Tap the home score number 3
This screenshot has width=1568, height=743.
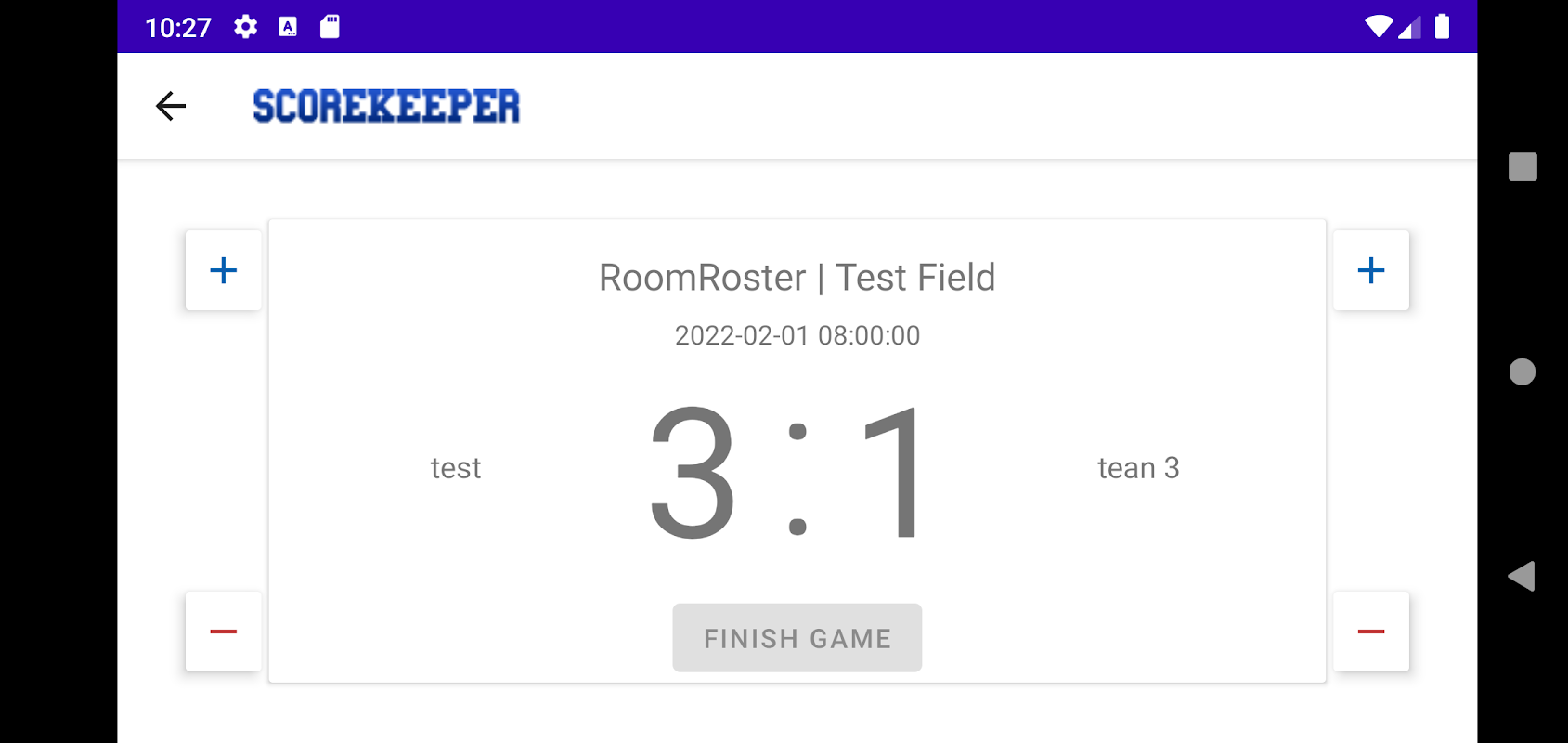click(x=693, y=473)
